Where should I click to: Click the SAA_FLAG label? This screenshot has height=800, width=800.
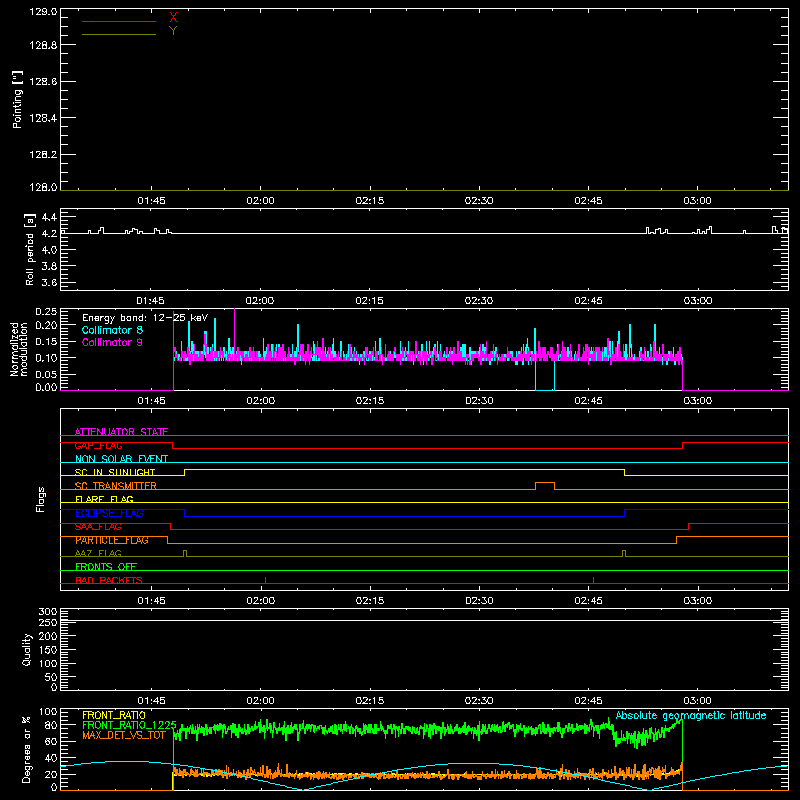pyautogui.click(x=98, y=527)
